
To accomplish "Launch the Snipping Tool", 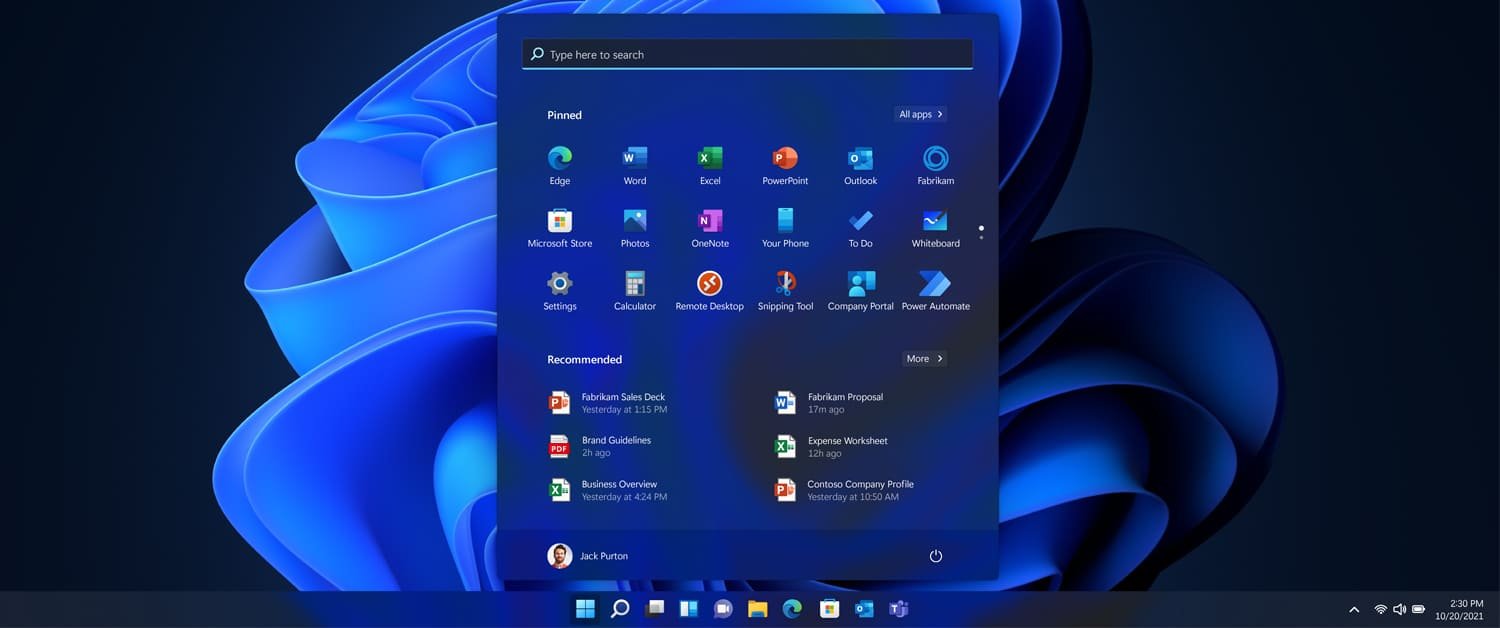I will 785,291.
